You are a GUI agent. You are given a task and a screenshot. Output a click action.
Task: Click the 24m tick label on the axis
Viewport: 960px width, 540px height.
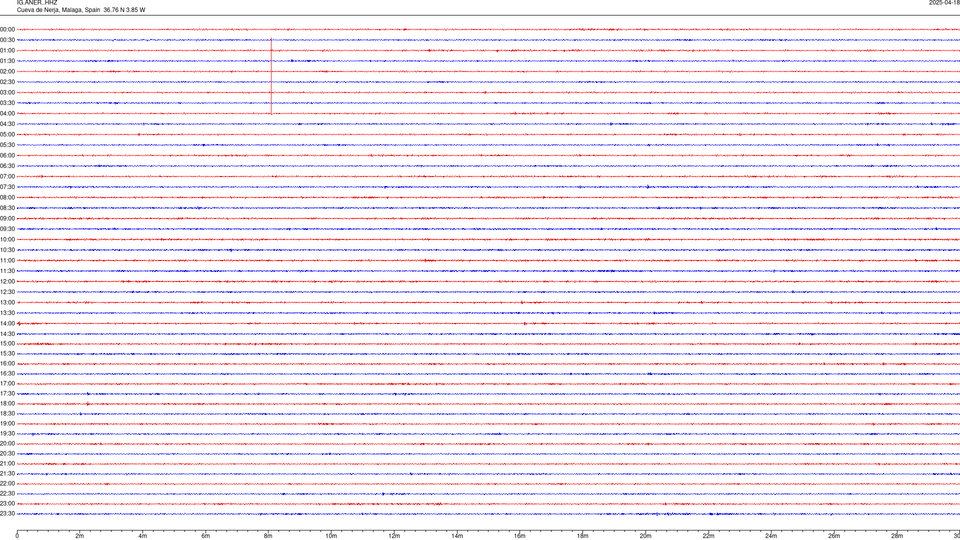771,536
